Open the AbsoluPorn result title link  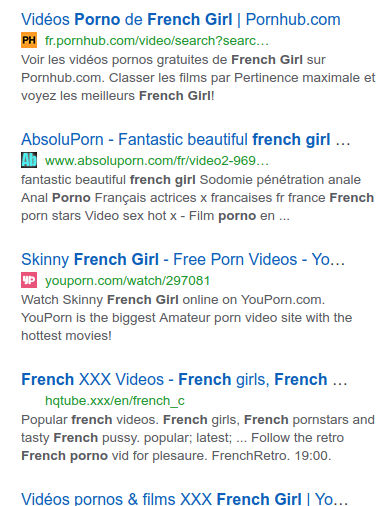click(186, 139)
